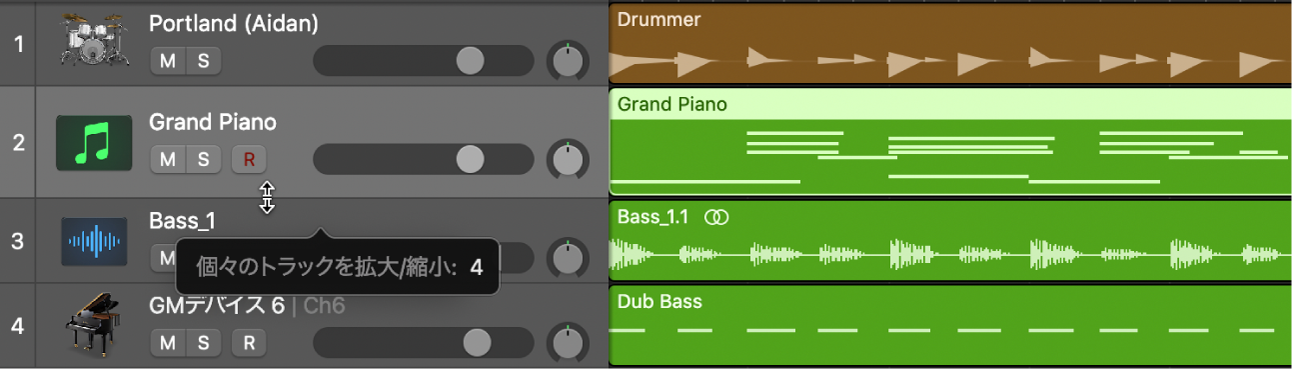Click the Grand Piano track volume slider
Viewport: 1295px width, 370px height.
coord(424,159)
